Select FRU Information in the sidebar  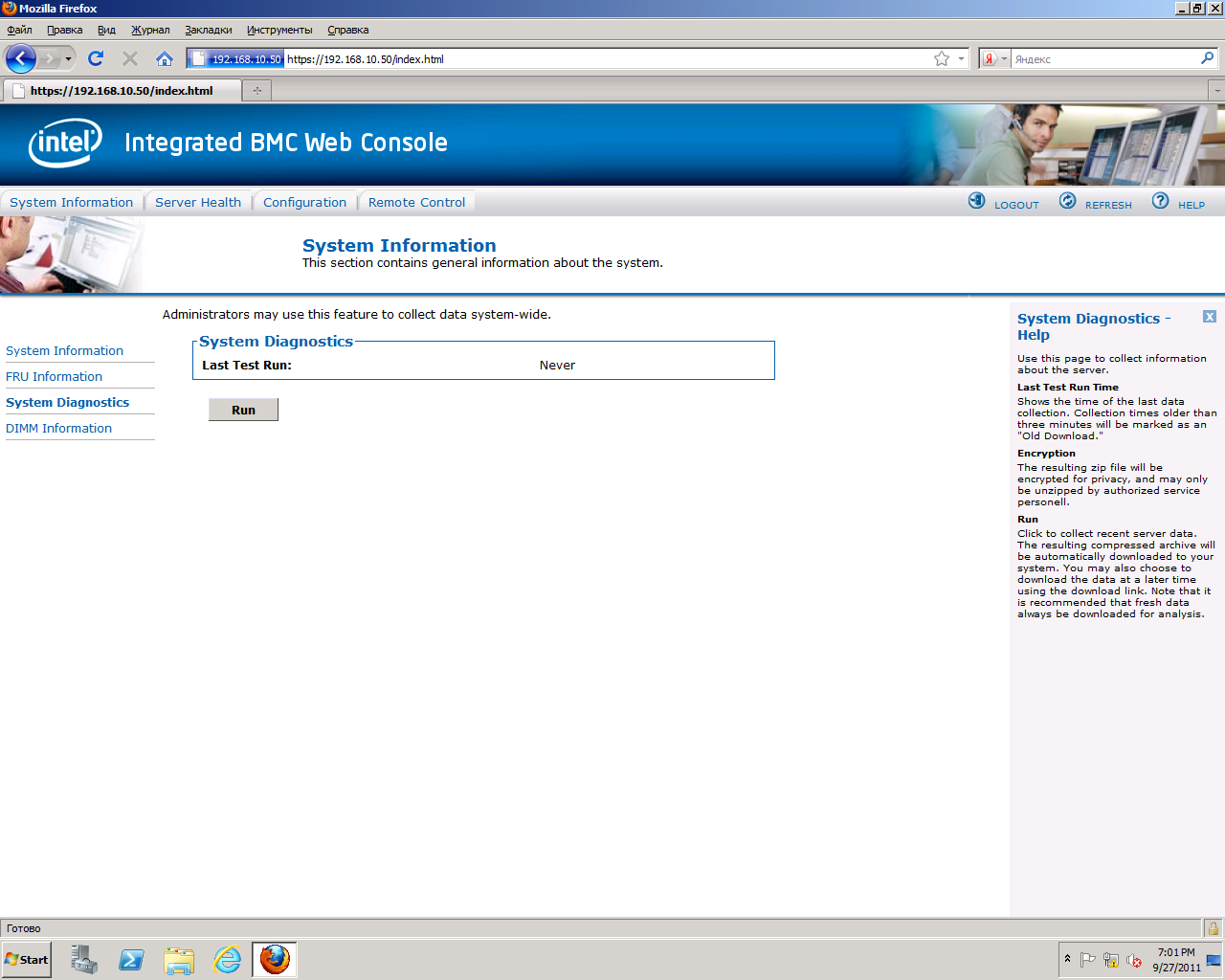click(x=54, y=376)
